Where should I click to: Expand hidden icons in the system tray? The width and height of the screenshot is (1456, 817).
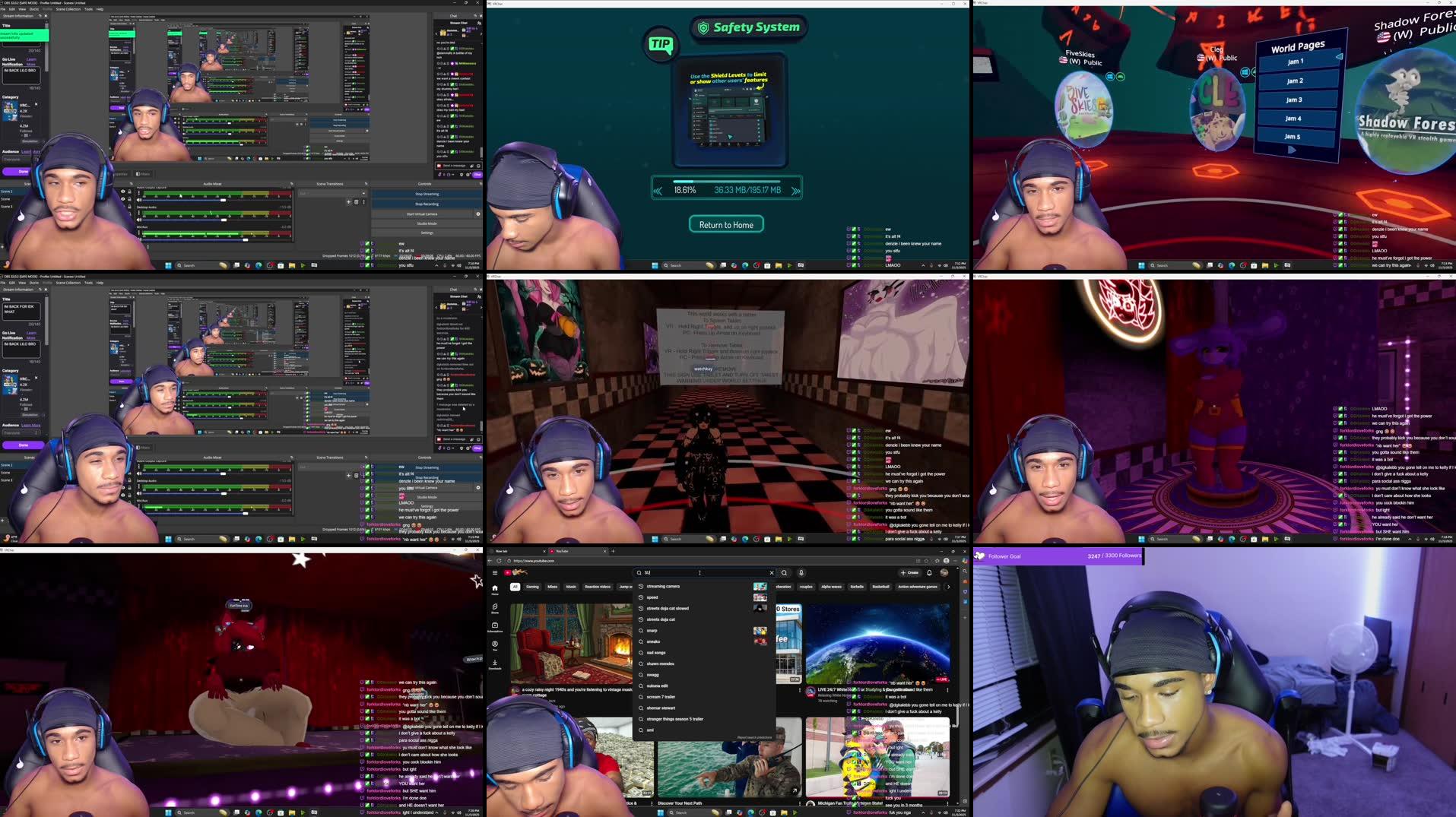[x=924, y=812]
